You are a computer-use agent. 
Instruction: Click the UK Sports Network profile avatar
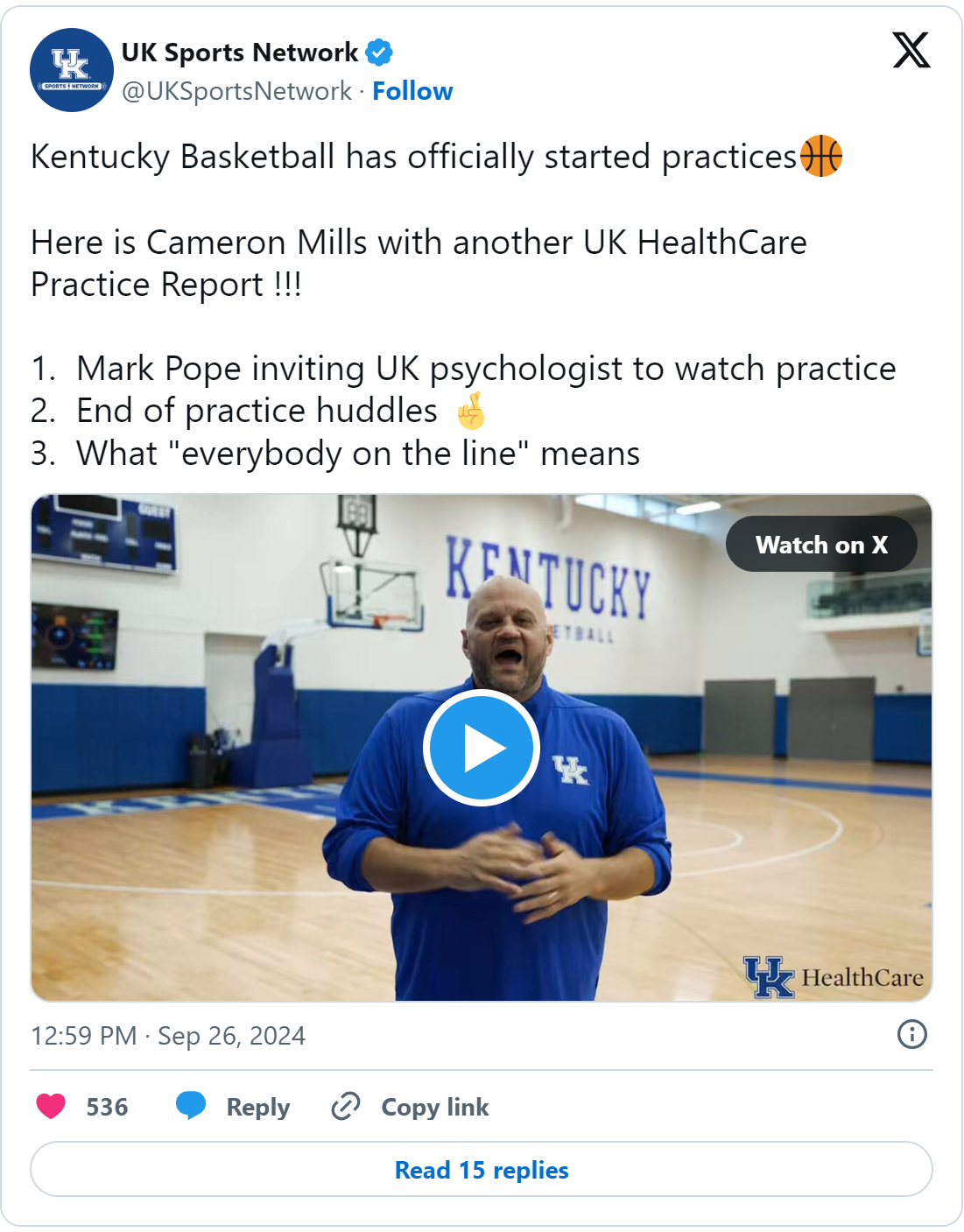pos(72,69)
